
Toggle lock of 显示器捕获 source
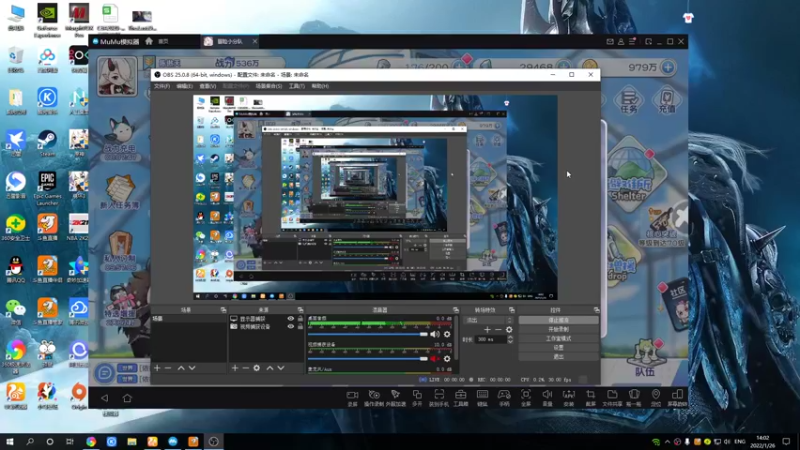300,318
